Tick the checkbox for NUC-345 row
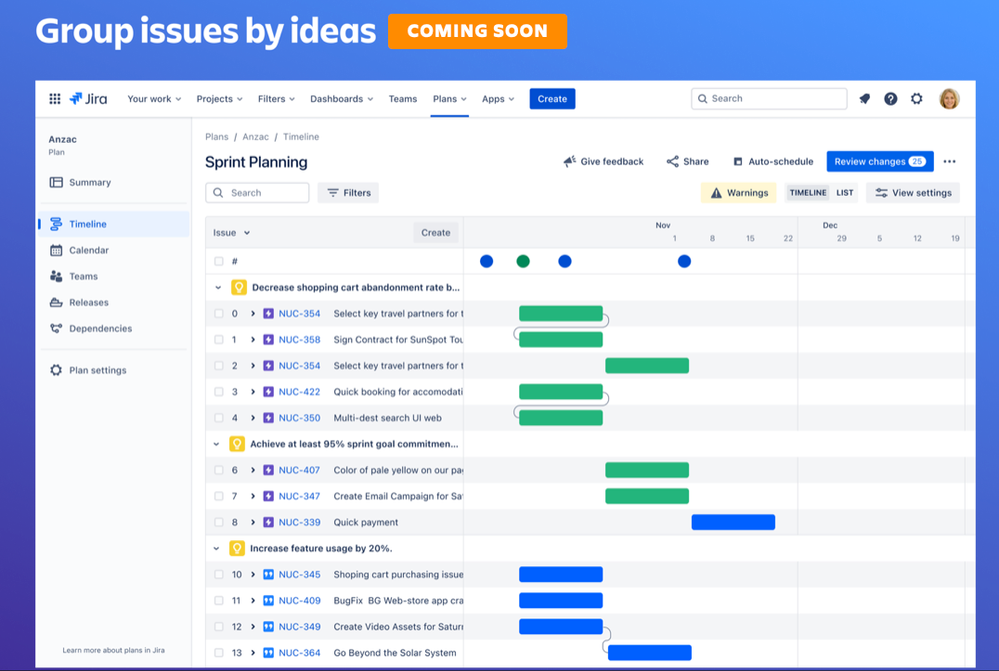This screenshot has height=671, width=999. [x=219, y=575]
